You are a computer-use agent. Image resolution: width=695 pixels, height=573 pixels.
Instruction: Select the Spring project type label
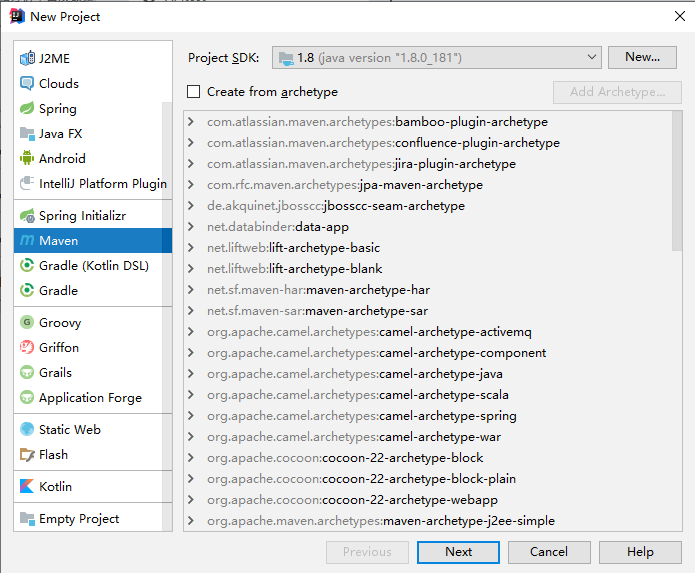[58, 109]
